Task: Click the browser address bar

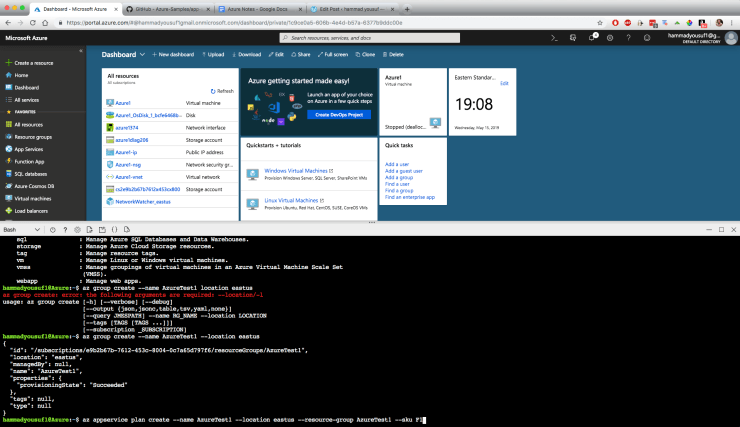Action: pyautogui.click(x=326, y=23)
